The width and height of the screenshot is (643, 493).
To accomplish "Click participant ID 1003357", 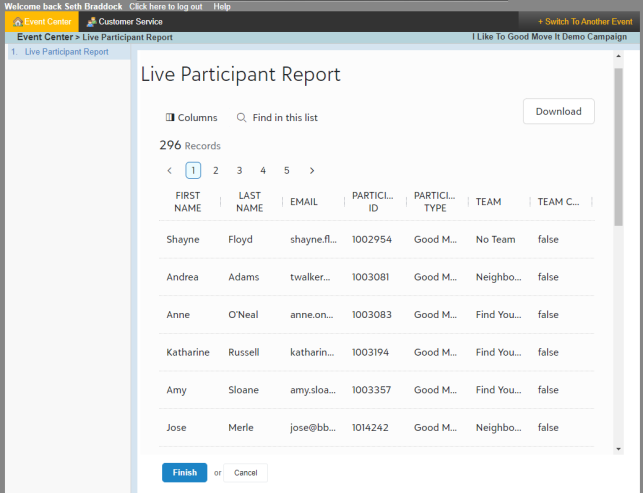I will (x=371, y=390).
